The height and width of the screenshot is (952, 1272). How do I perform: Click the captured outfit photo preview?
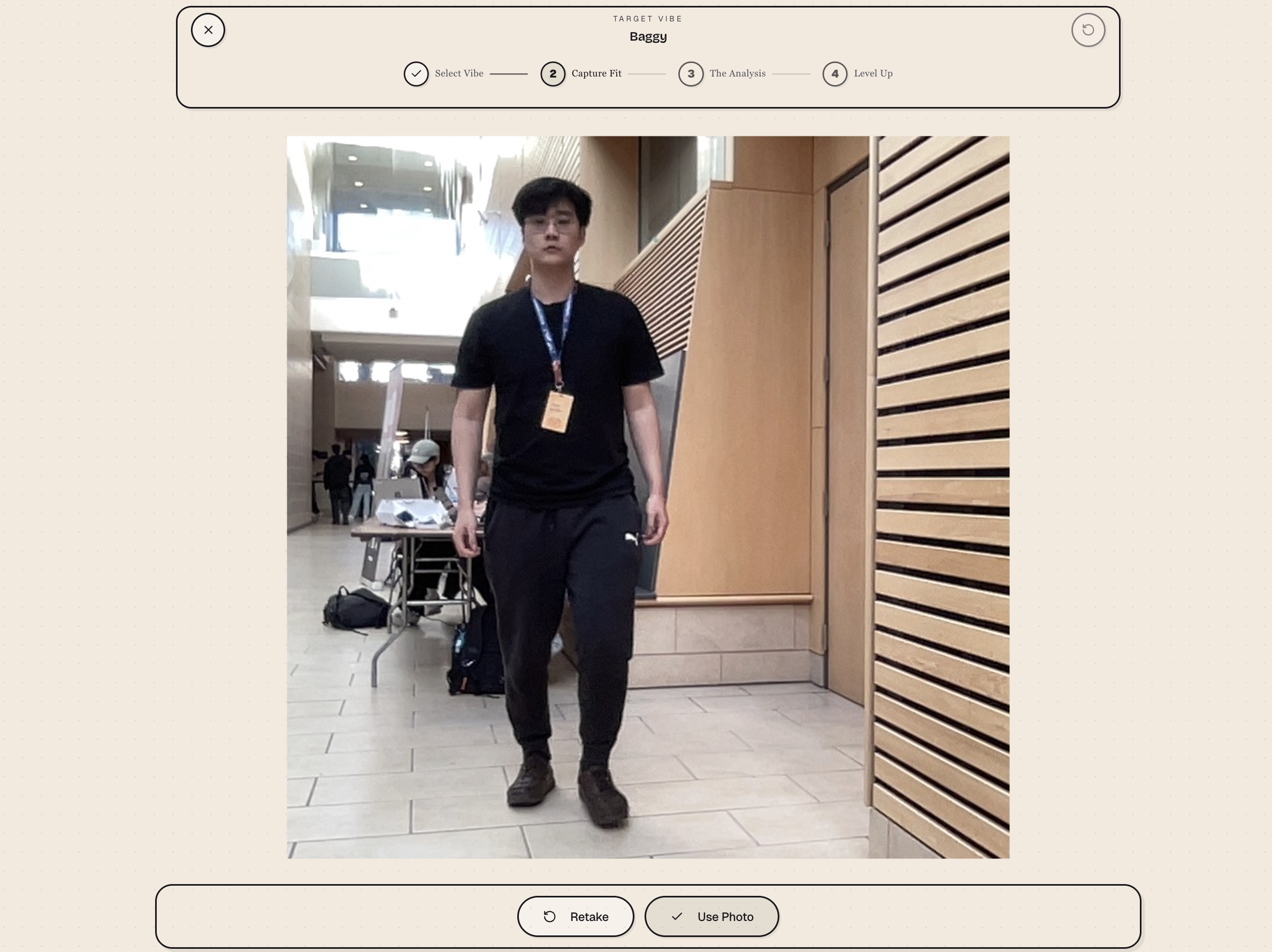(x=648, y=497)
